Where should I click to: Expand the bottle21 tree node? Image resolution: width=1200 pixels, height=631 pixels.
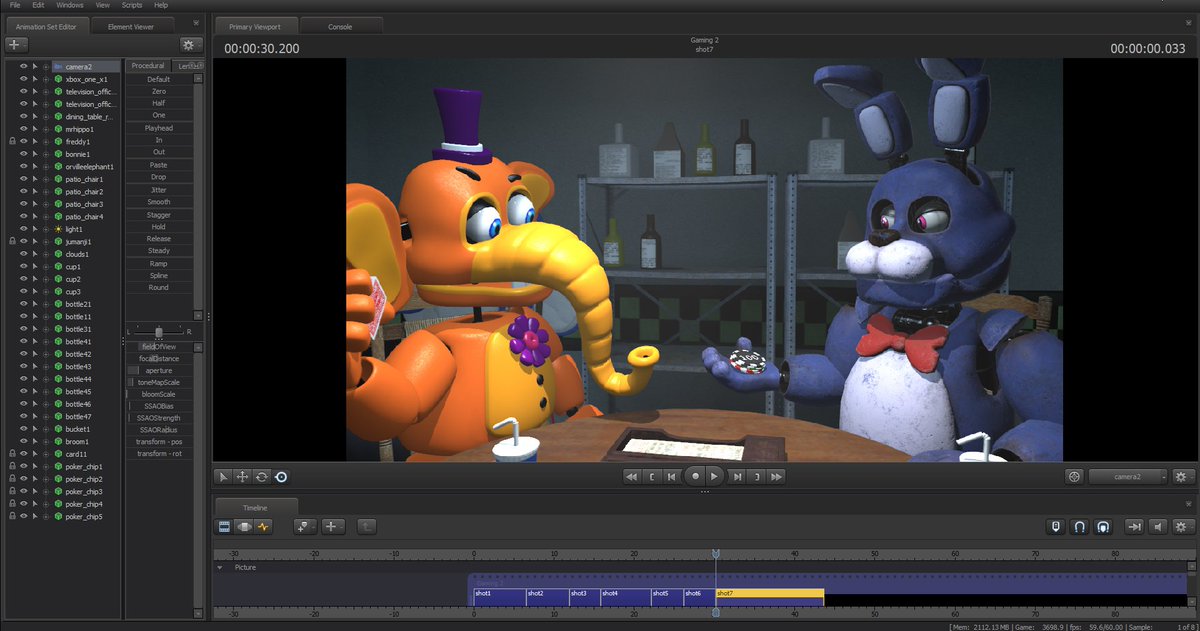click(x=45, y=304)
